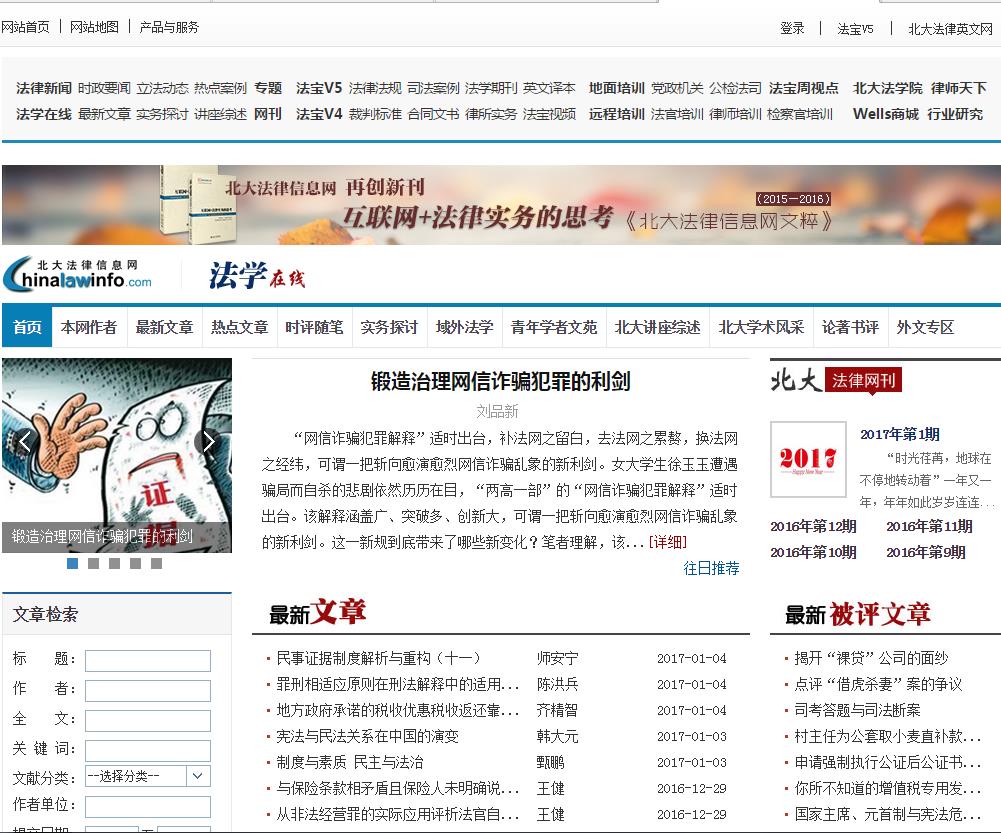Screen dimensions: 1001x833
Task: Open 2016年第12期 issue
Action: click(x=813, y=526)
